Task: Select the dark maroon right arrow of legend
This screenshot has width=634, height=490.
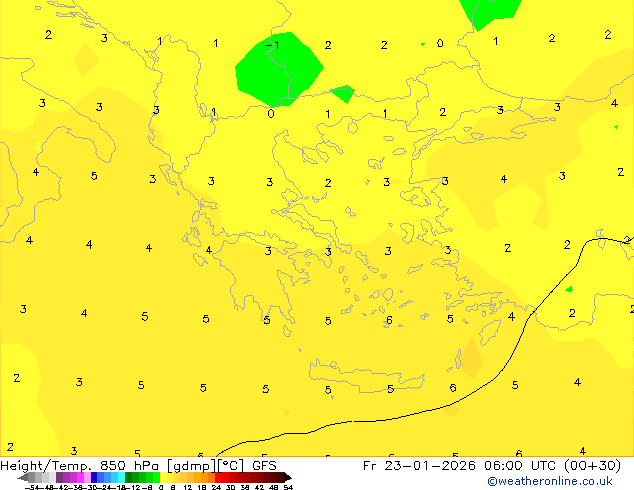Action: click(x=287, y=477)
